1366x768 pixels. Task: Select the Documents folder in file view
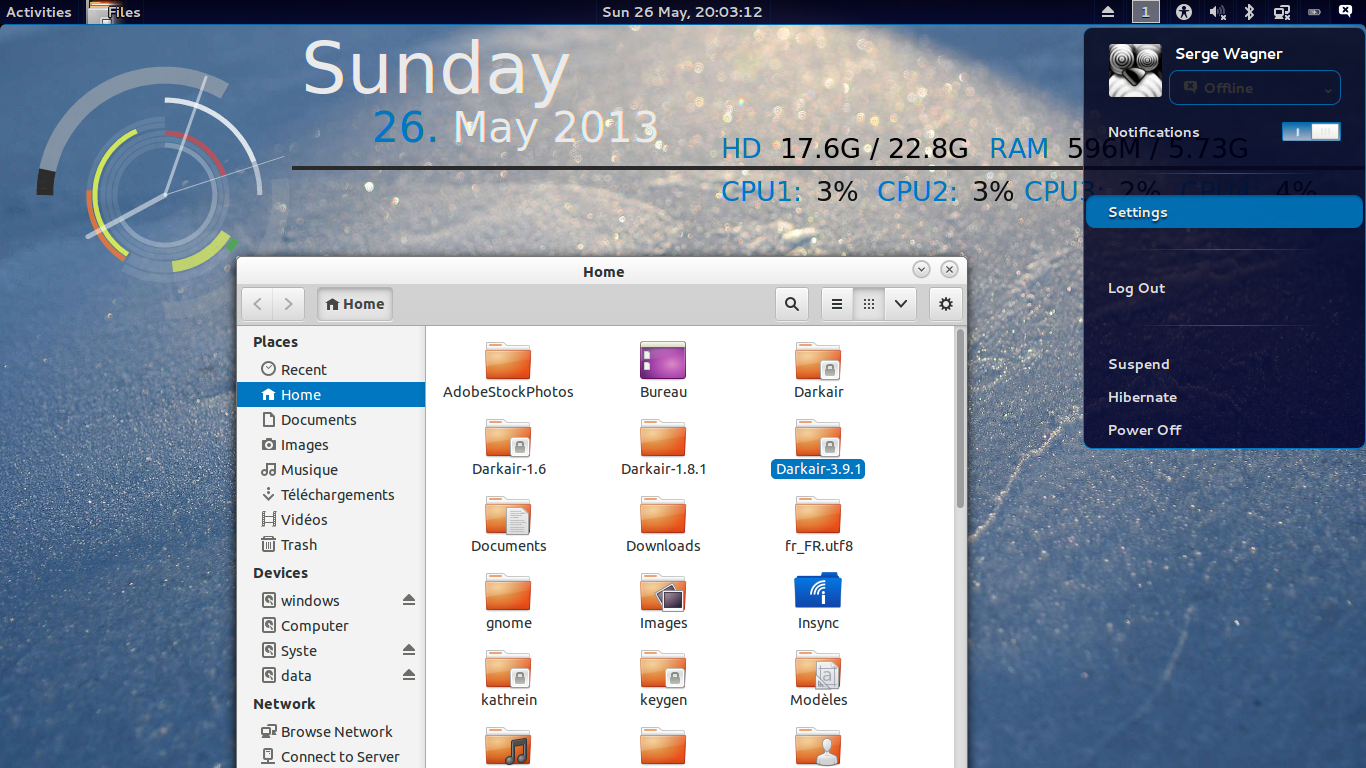508,524
